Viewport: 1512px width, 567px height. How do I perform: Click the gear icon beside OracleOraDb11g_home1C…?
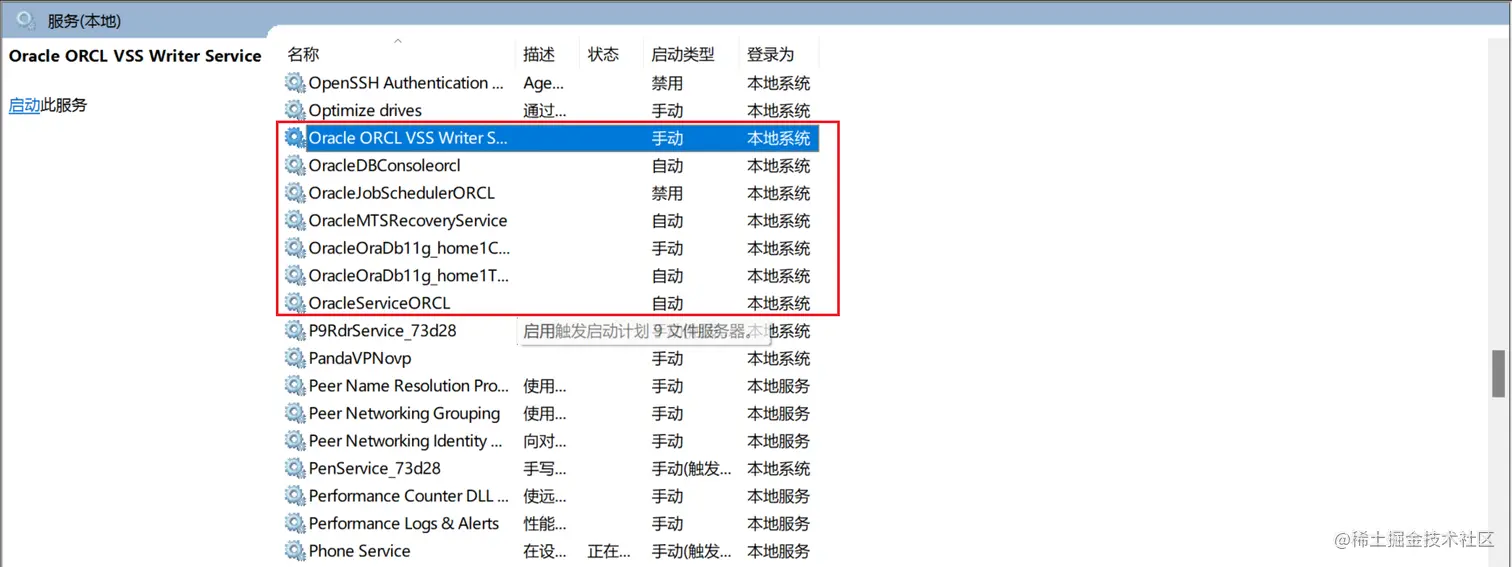tap(295, 248)
